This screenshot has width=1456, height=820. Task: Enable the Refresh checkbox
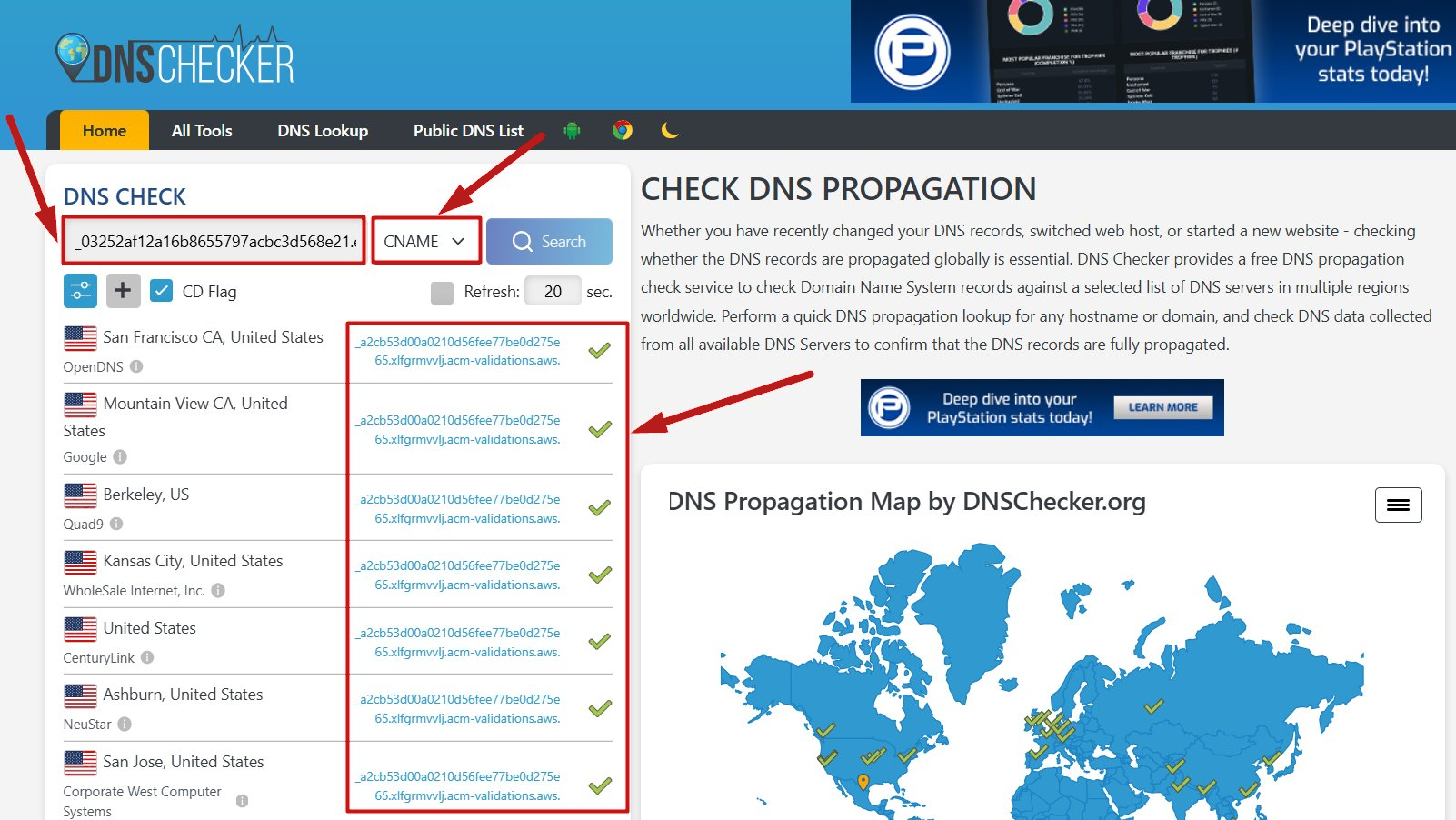tap(442, 292)
